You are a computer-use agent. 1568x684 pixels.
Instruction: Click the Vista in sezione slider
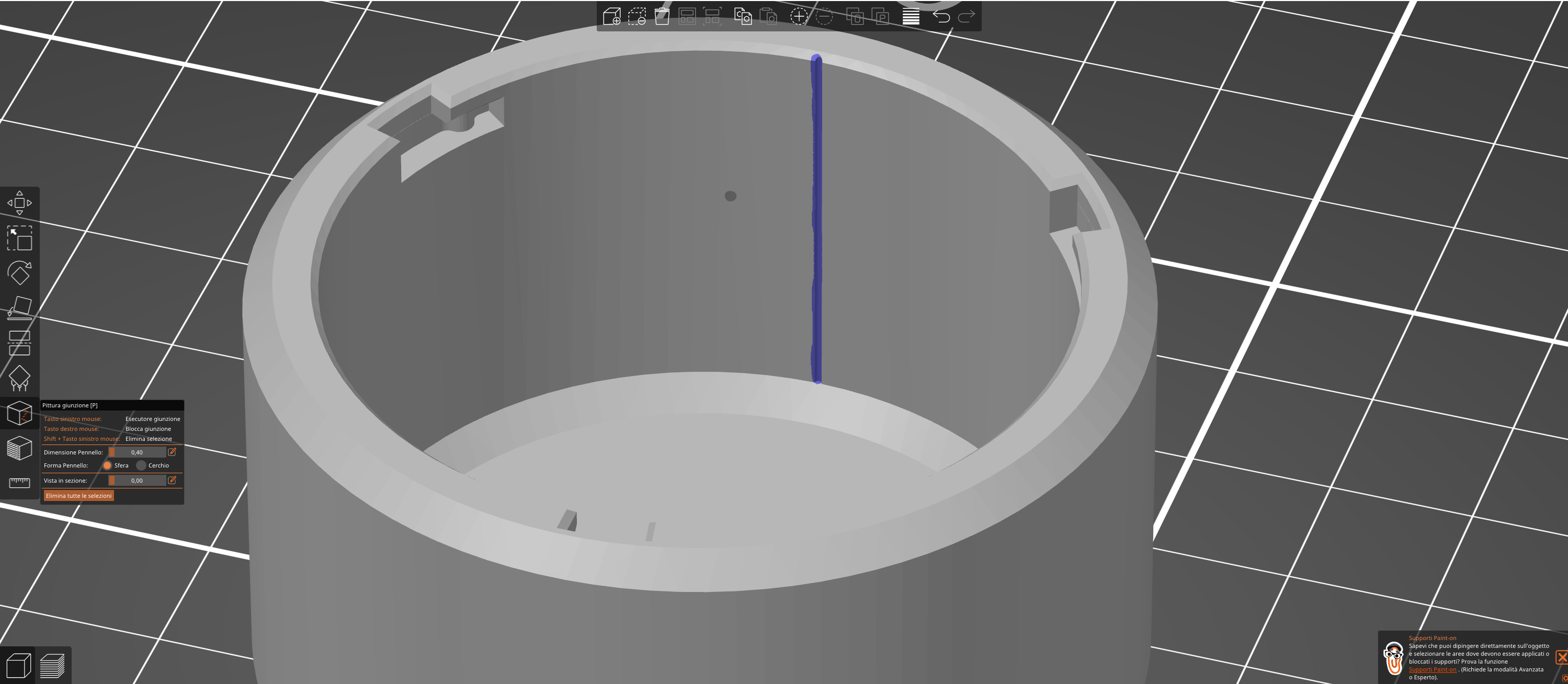pyautogui.click(x=137, y=481)
